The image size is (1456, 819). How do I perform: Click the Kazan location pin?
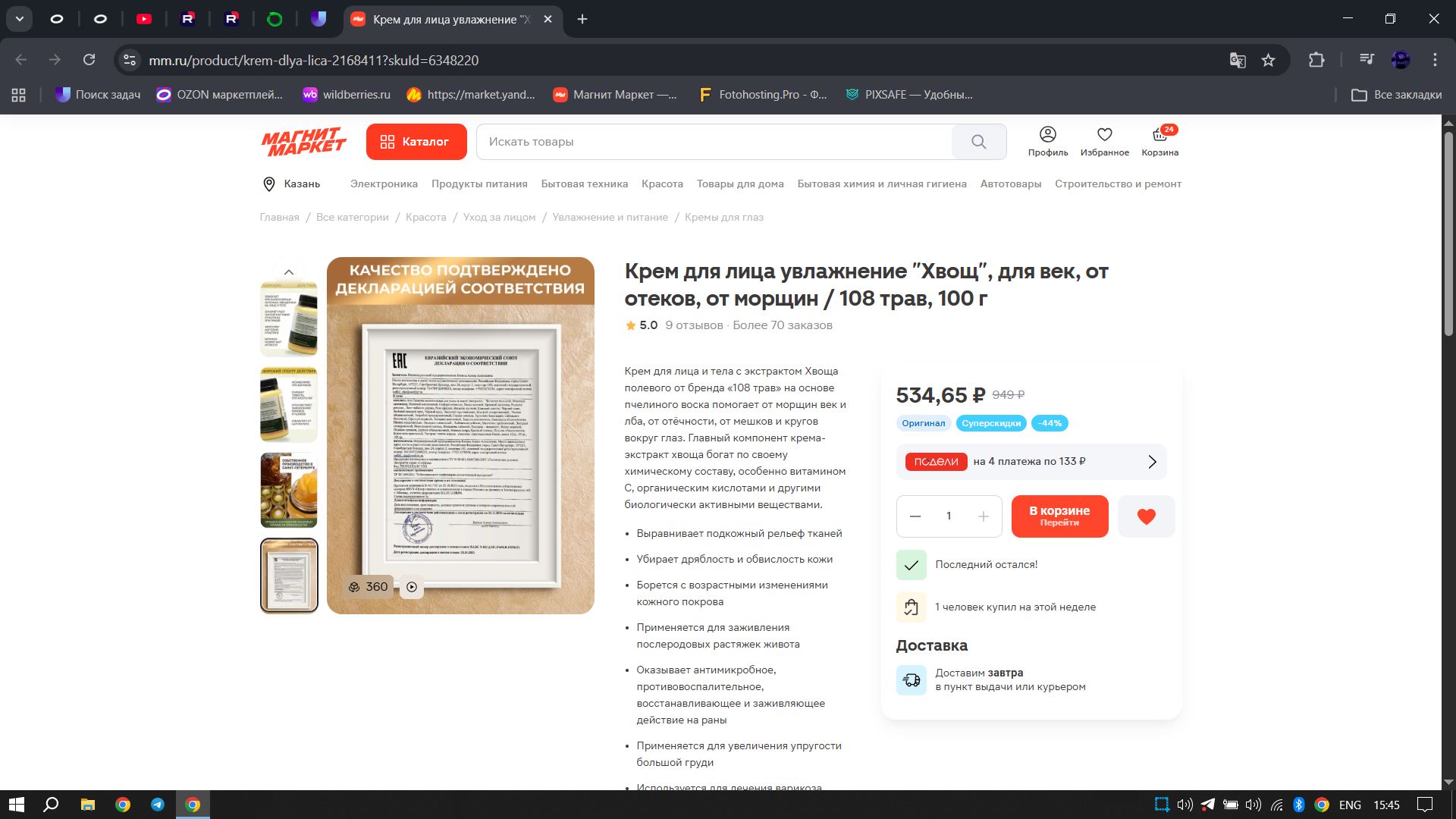tap(269, 184)
